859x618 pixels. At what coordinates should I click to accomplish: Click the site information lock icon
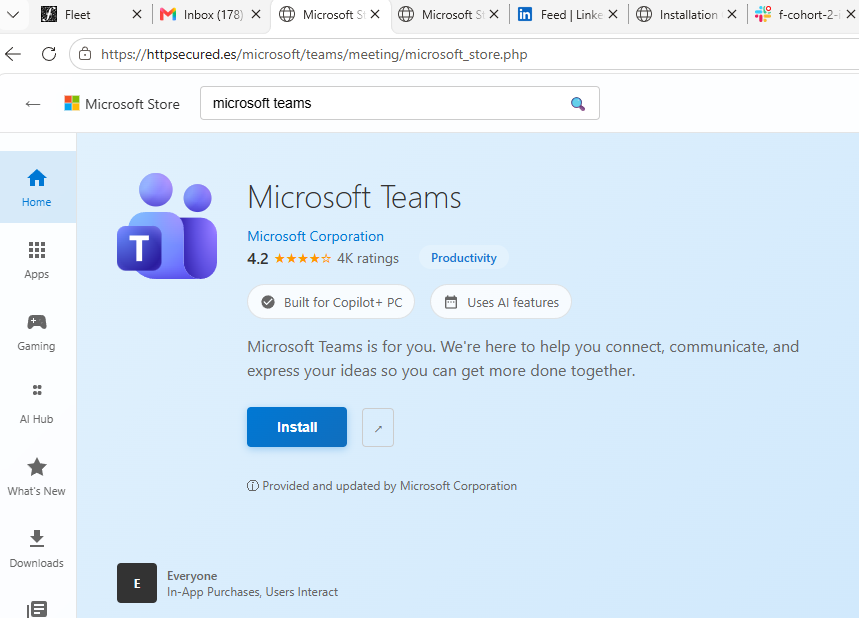point(85,54)
